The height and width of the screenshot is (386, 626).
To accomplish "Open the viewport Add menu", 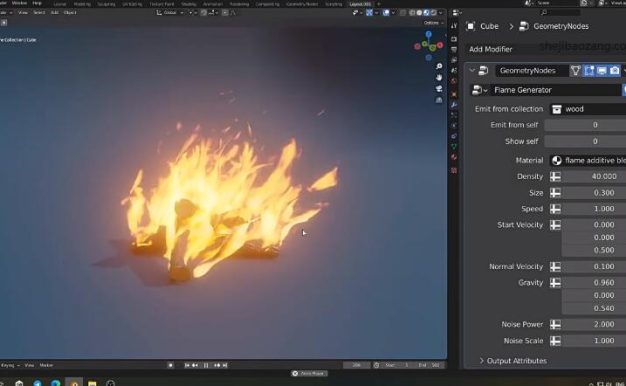I will pos(55,13).
